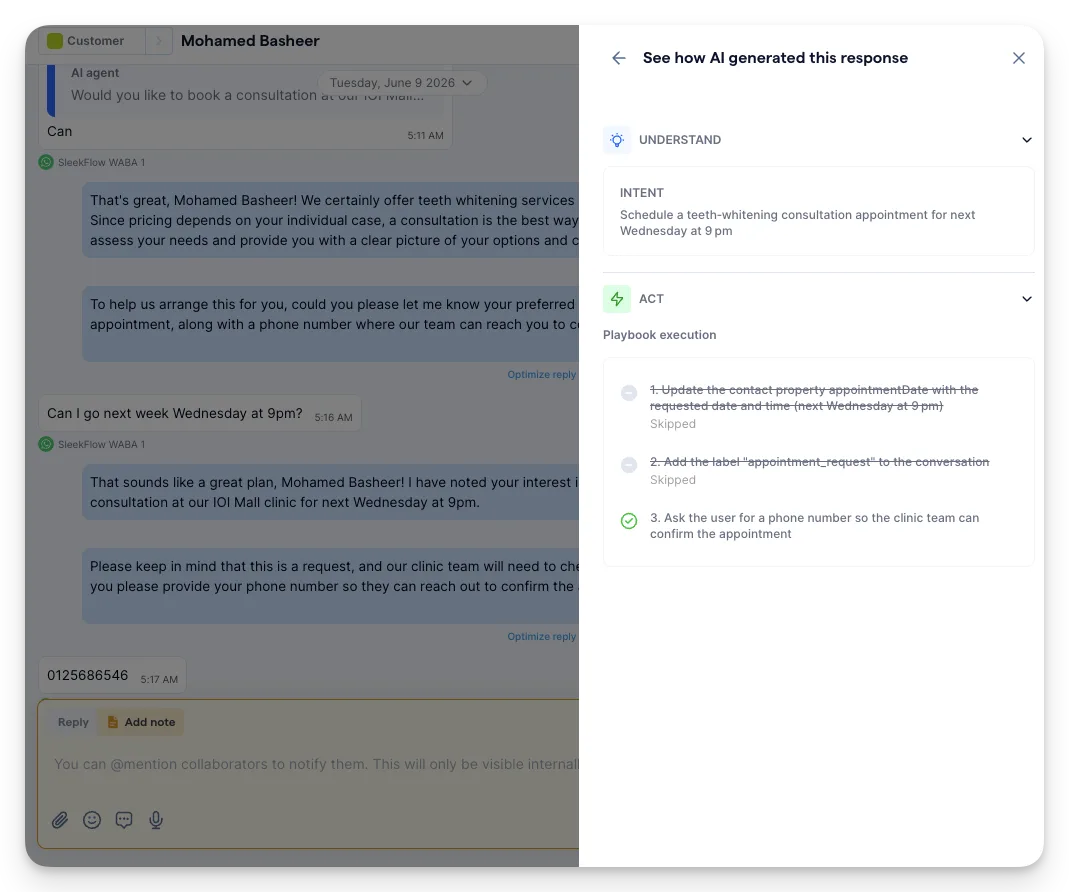
Task: Click the 'Playbook execution' heading
Action: [659, 335]
